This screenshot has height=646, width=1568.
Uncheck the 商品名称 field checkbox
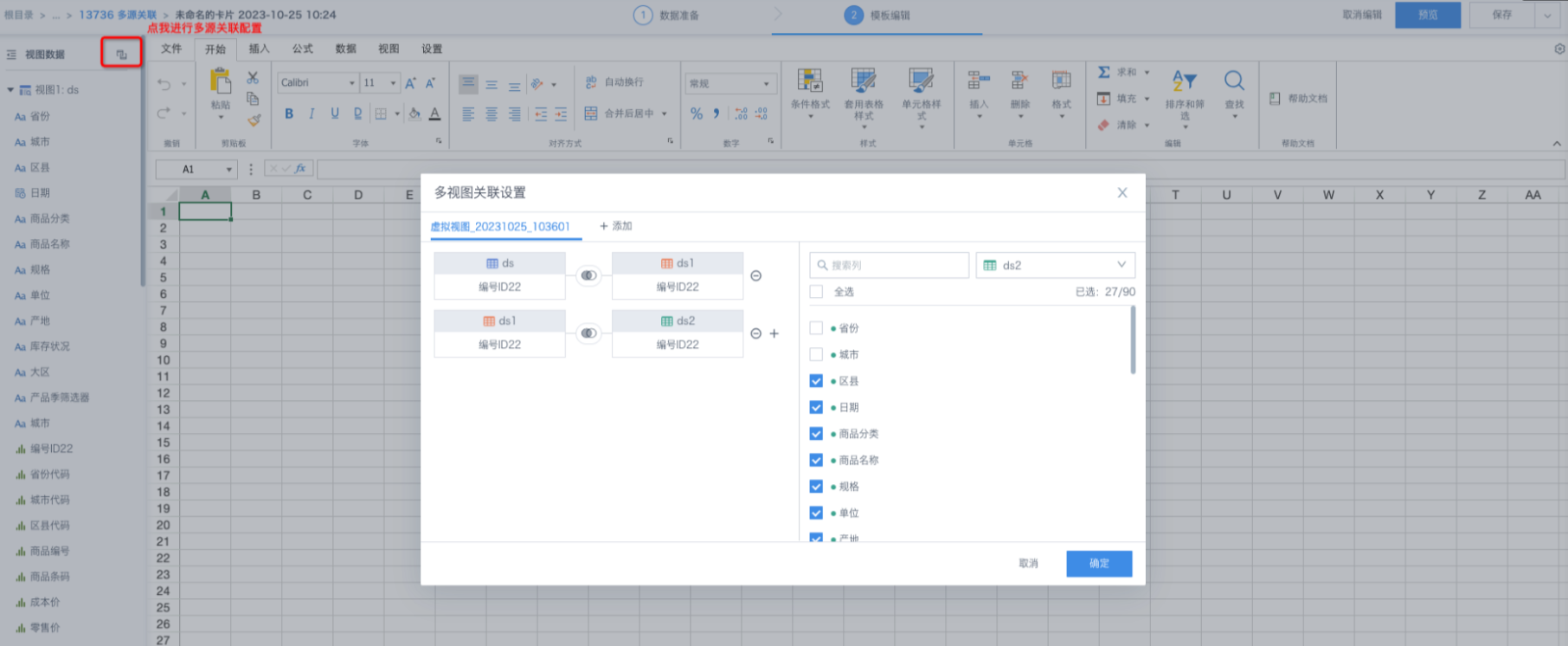(x=816, y=460)
